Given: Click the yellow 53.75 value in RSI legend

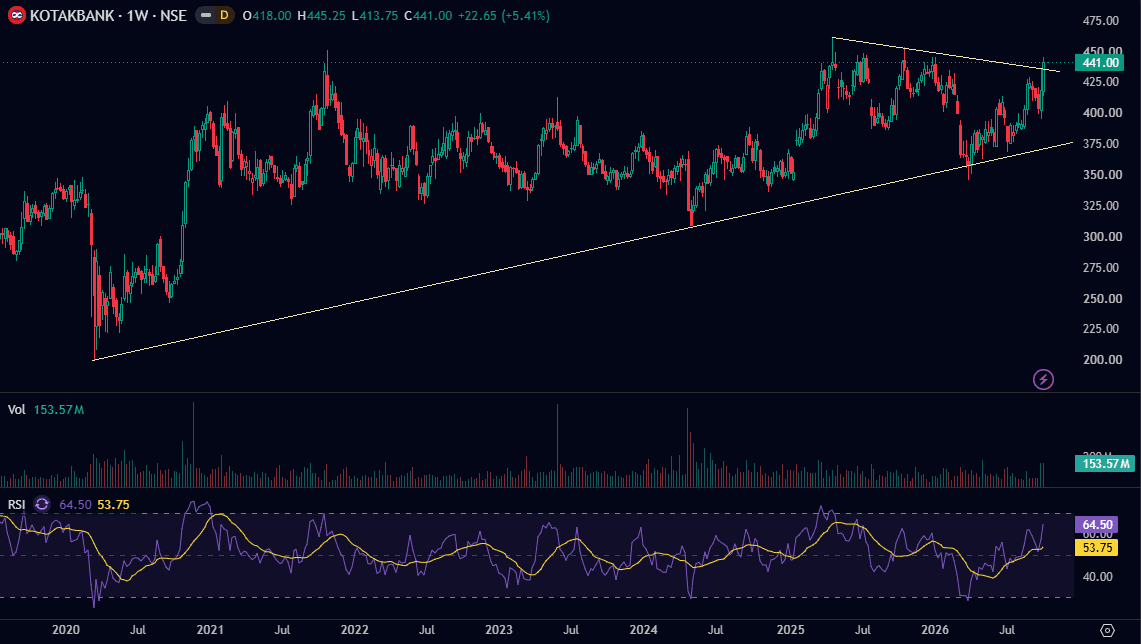Looking at the screenshot, I should [x=114, y=504].
